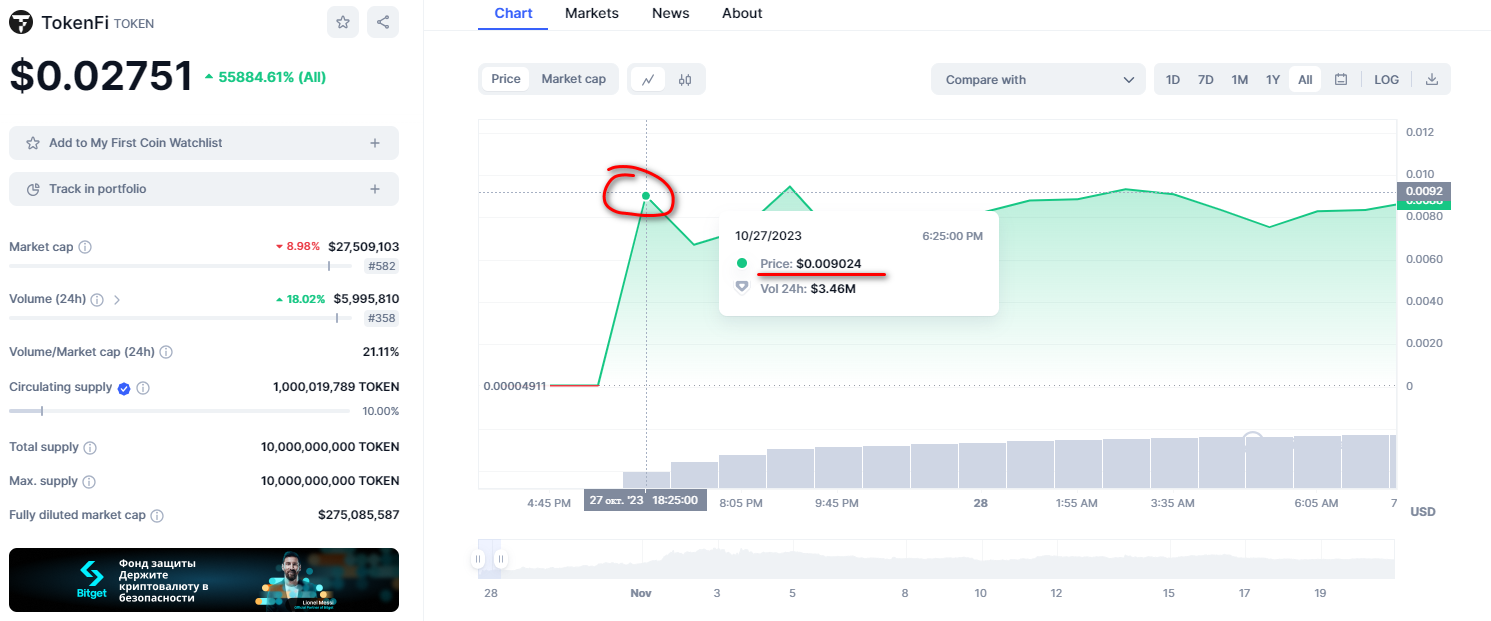Click the Market cap info icon
1491x621 pixels.
[x=85, y=247]
